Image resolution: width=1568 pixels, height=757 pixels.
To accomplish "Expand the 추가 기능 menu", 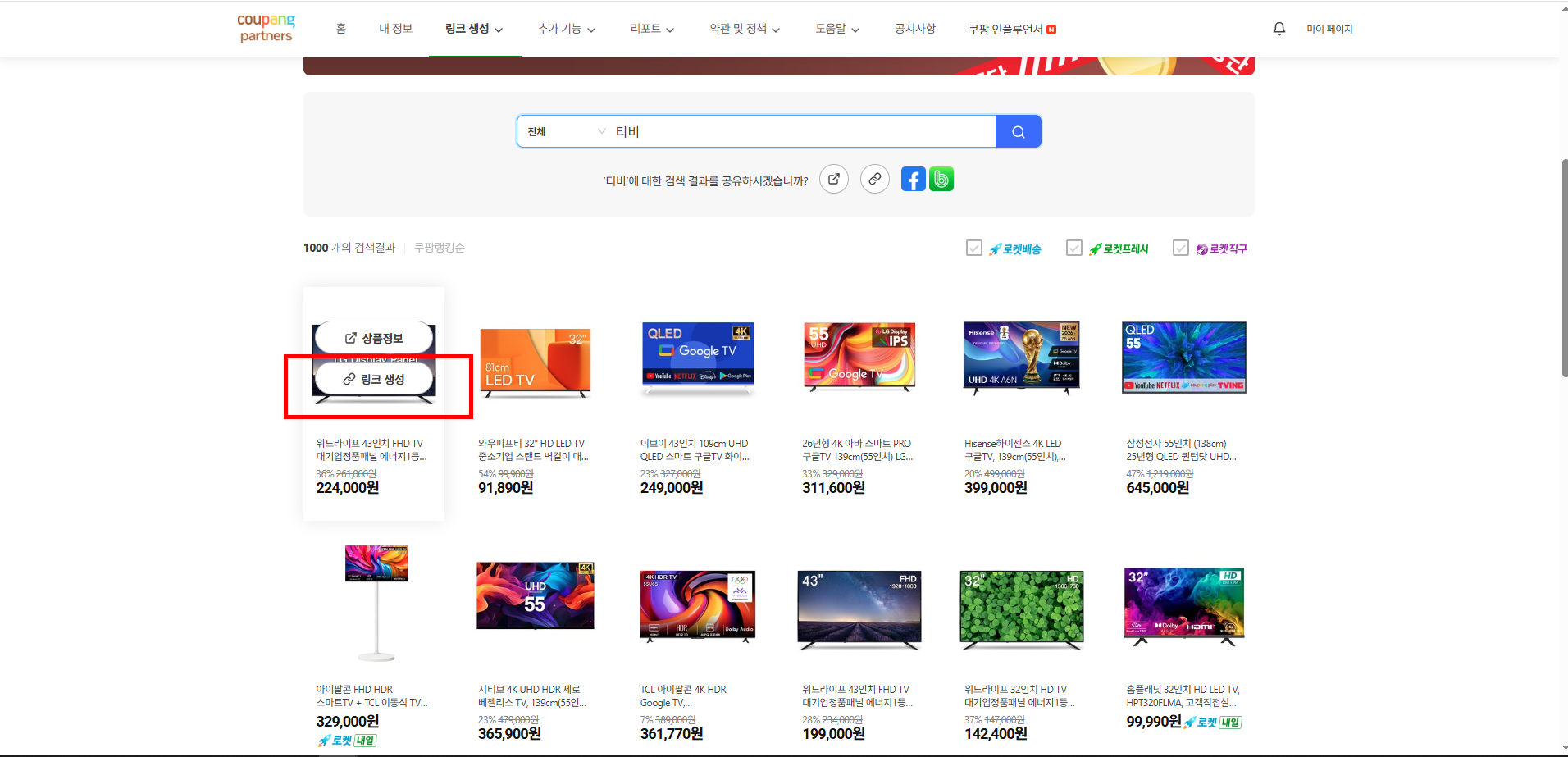I will pyautogui.click(x=567, y=29).
